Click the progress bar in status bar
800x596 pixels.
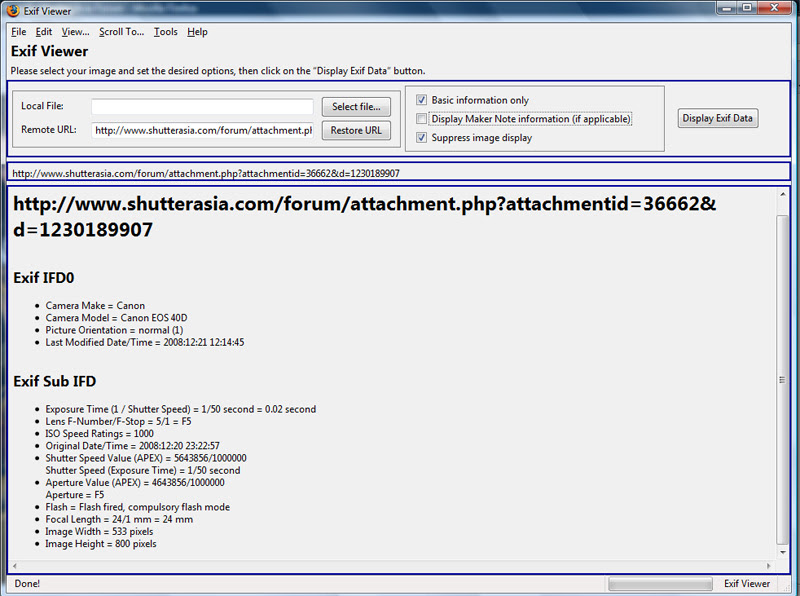tap(660, 584)
